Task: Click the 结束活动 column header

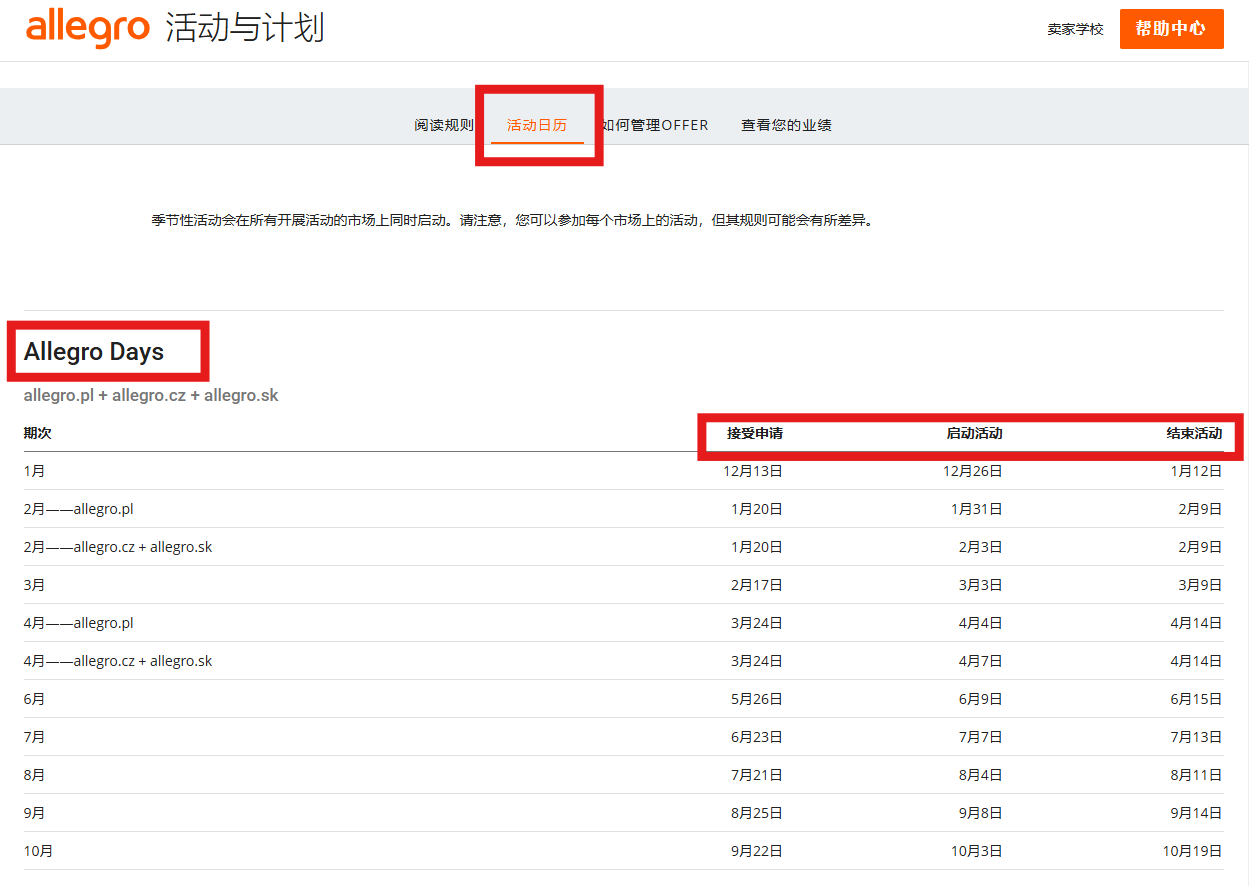Action: pyautogui.click(x=1193, y=433)
